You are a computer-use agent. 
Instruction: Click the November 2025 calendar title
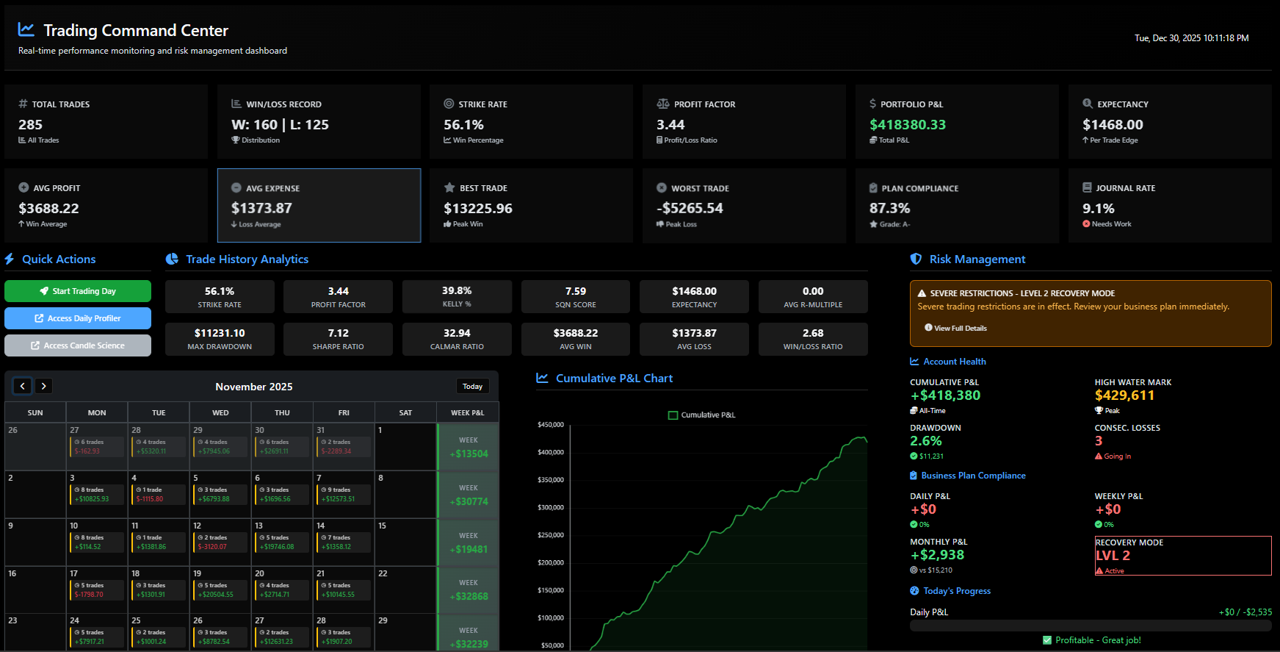tap(254, 387)
